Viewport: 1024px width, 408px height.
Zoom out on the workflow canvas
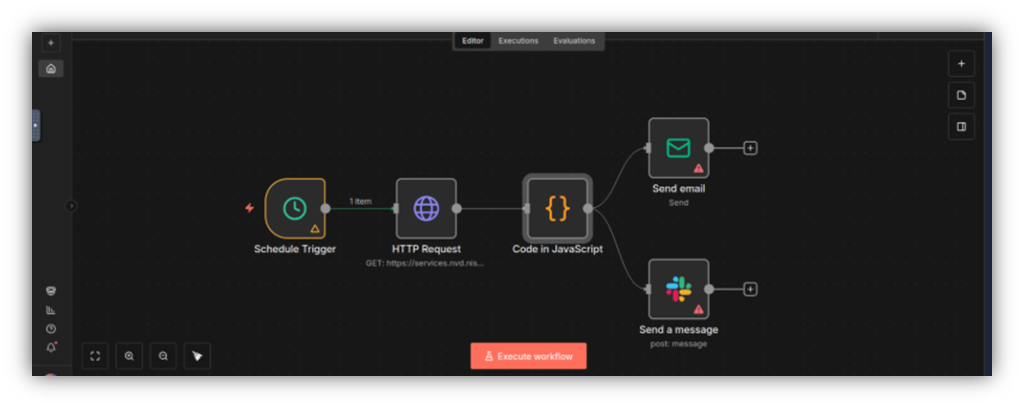(x=163, y=355)
